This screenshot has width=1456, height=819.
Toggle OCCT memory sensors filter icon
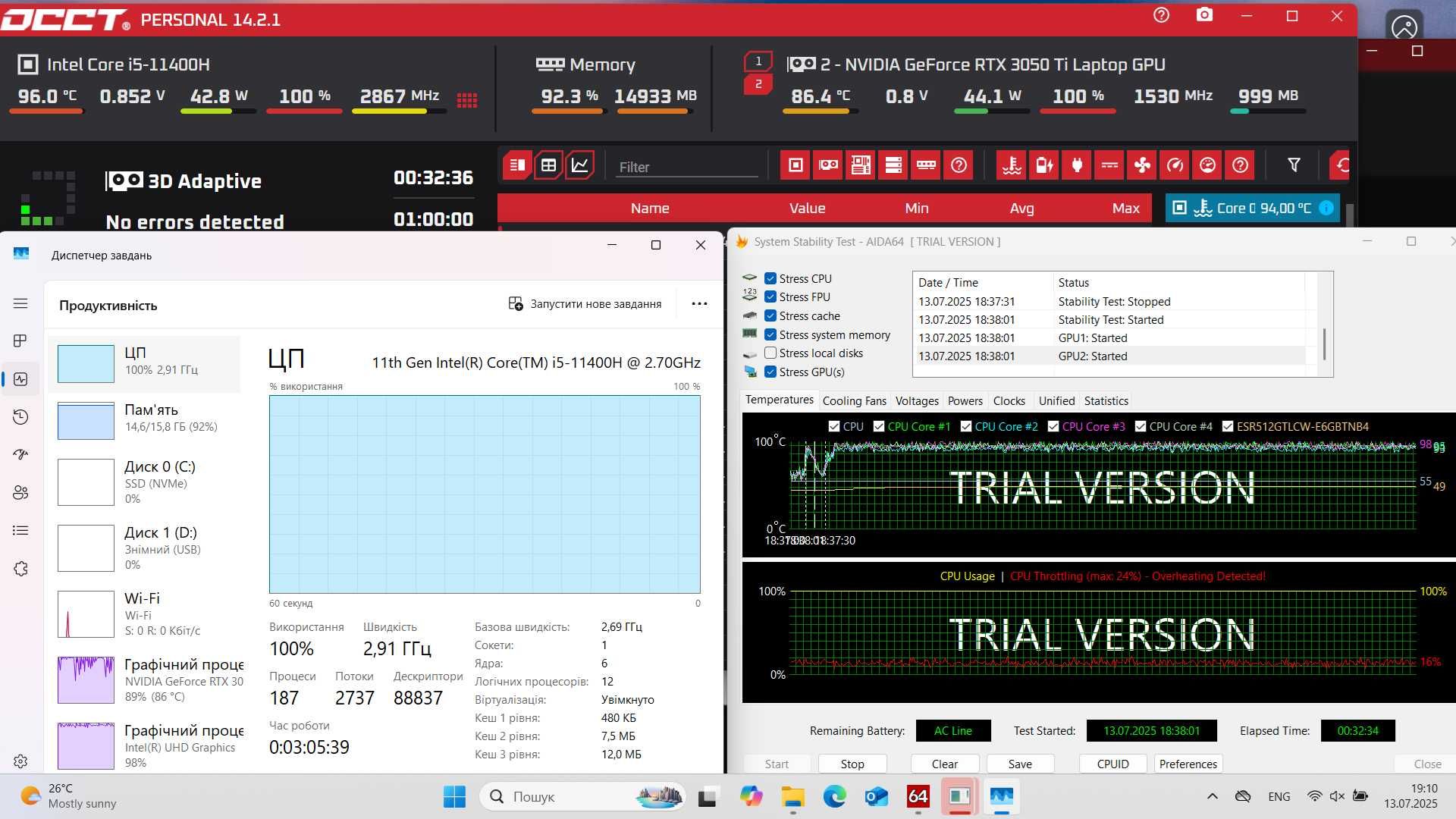click(x=926, y=165)
